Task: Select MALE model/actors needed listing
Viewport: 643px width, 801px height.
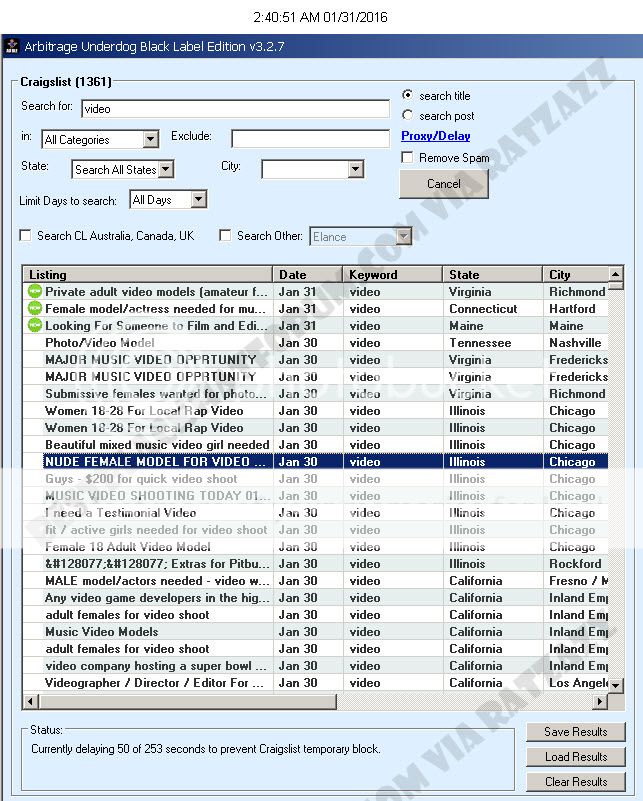Action: tap(315, 581)
